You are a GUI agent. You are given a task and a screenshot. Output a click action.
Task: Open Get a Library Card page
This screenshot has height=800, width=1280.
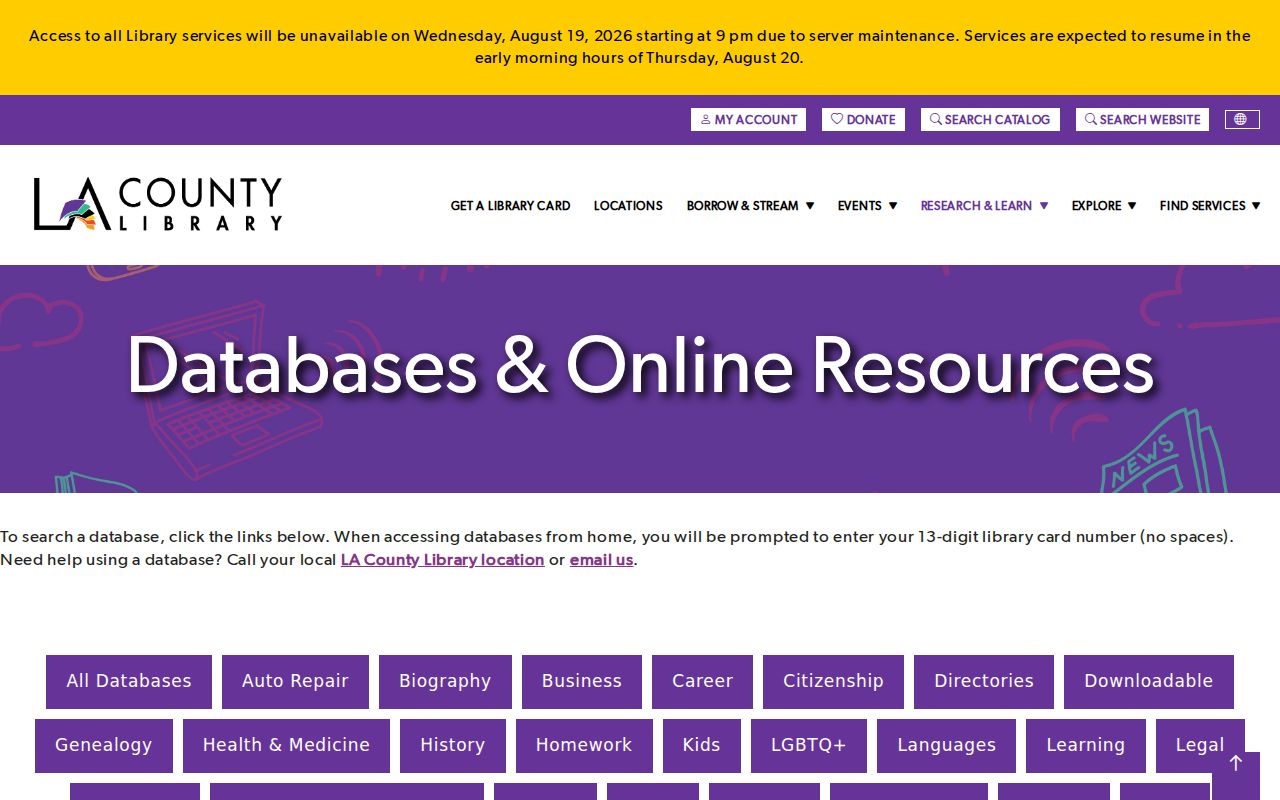pos(510,205)
